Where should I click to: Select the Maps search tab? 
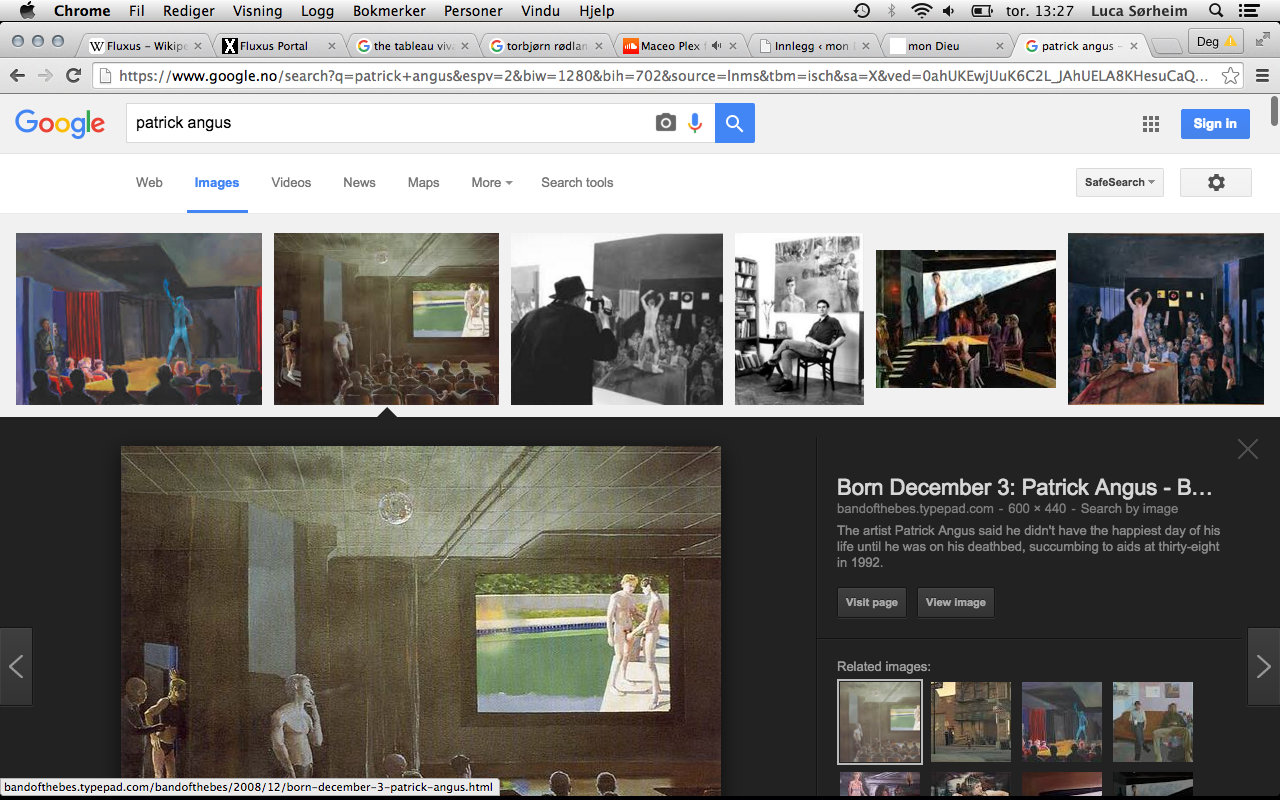click(423, 182)
